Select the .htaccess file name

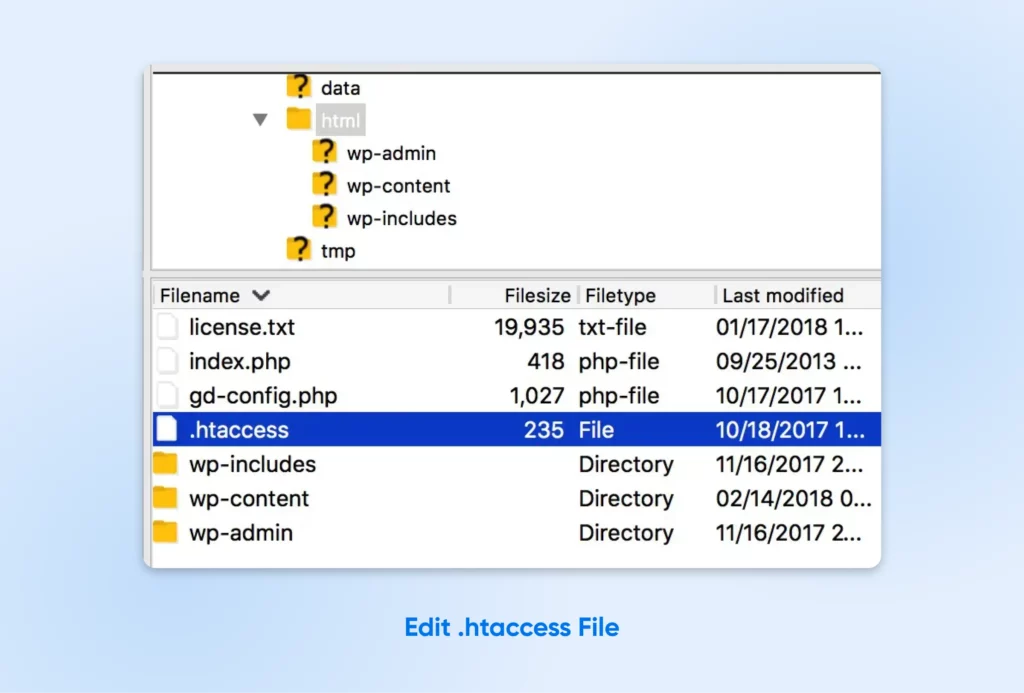239,430
